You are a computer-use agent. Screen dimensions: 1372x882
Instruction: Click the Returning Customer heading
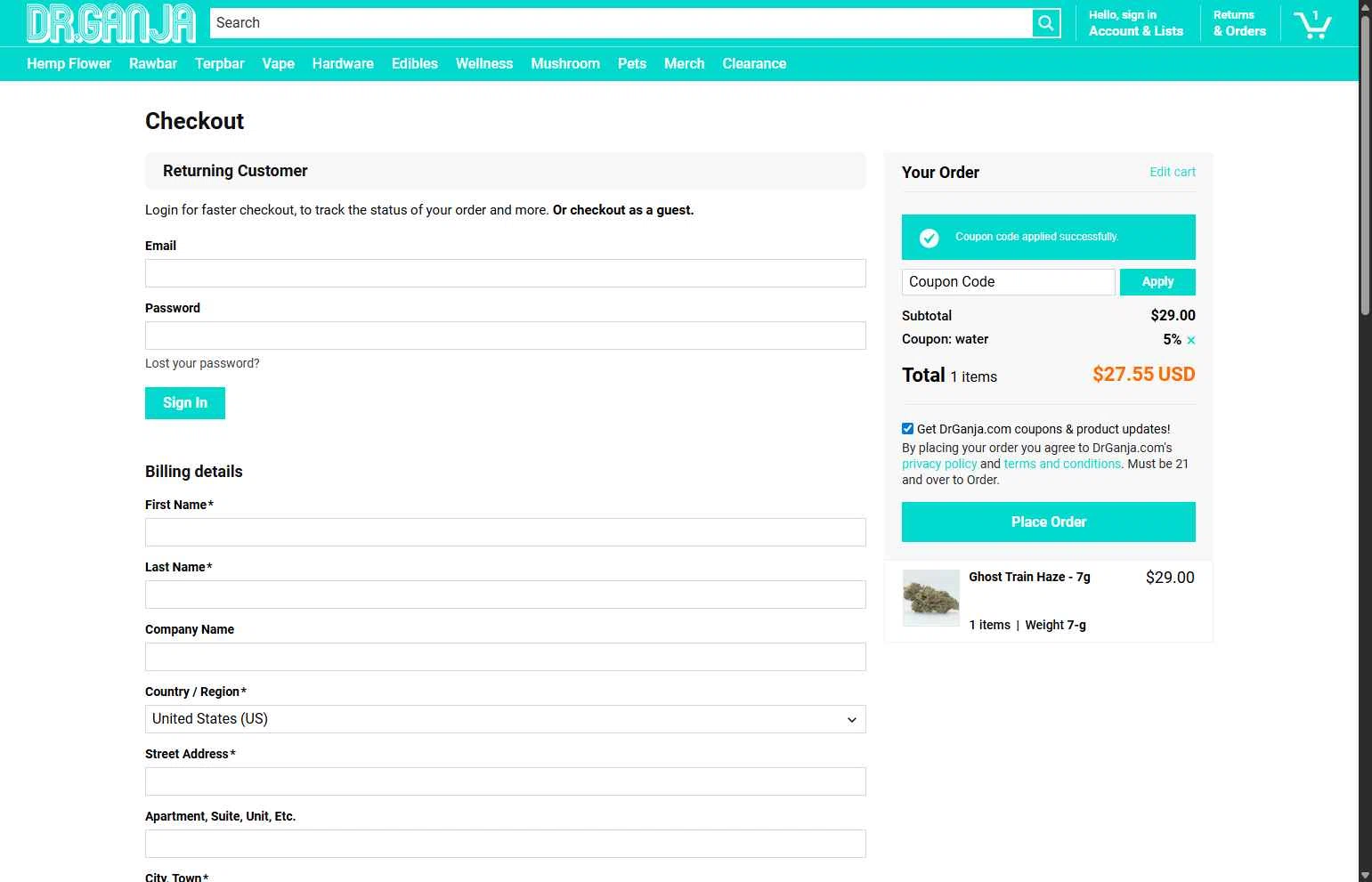click(235, 171)
